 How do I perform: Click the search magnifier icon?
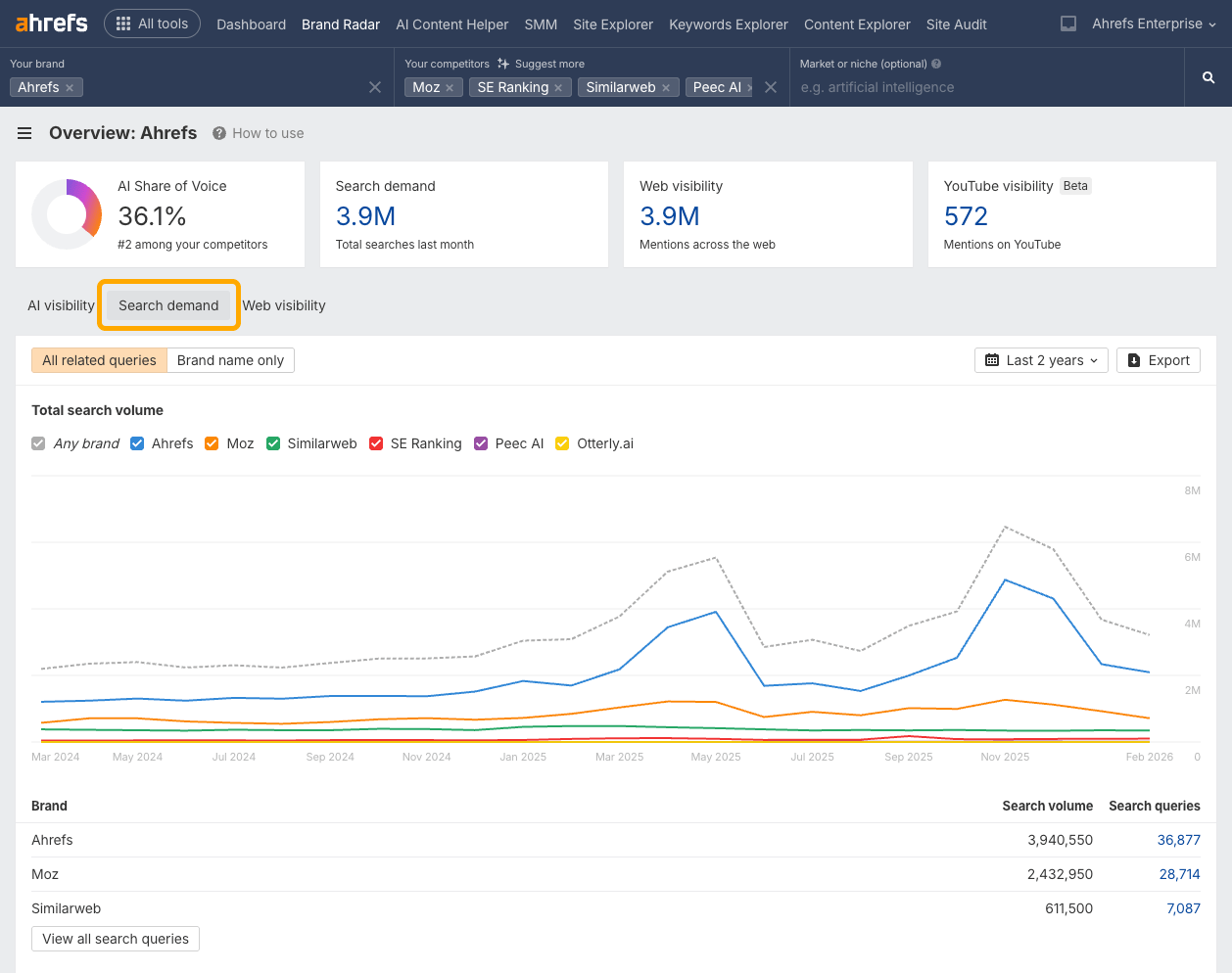(1208, 77)
